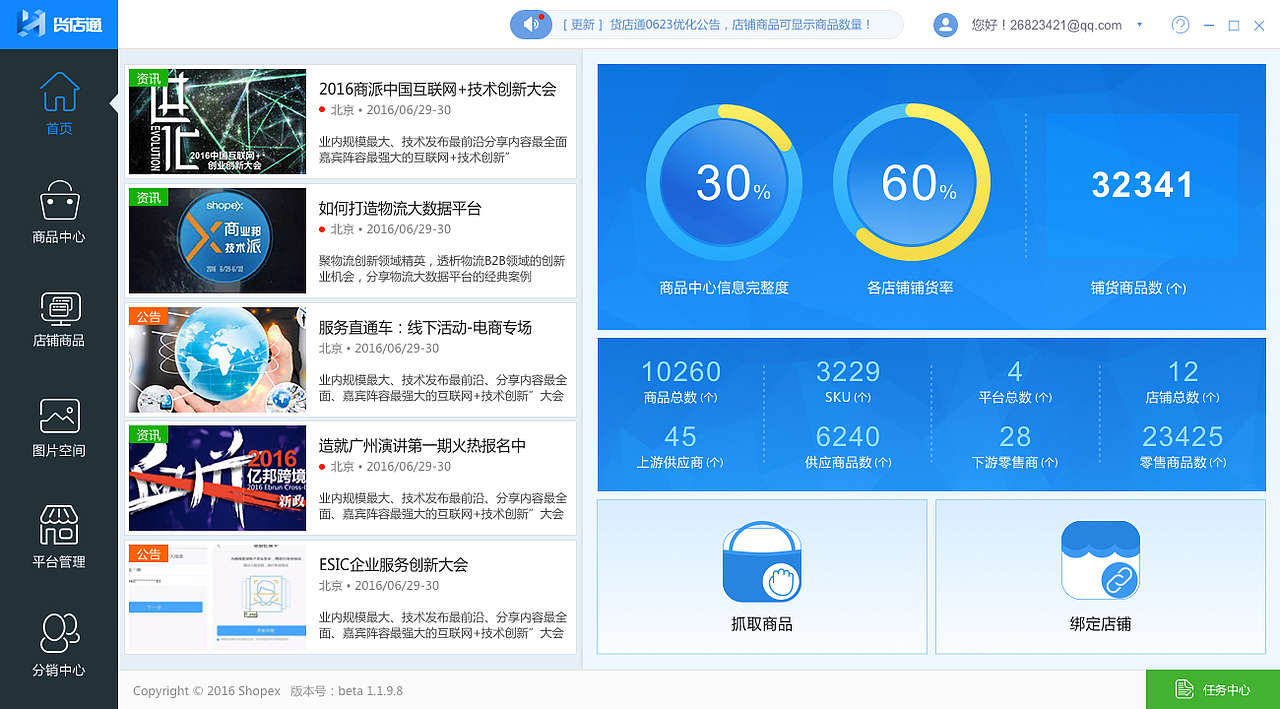1280x709 pixels.
Task: Click 聚物流创新领域精英 article summary
Action: (442, 268)
